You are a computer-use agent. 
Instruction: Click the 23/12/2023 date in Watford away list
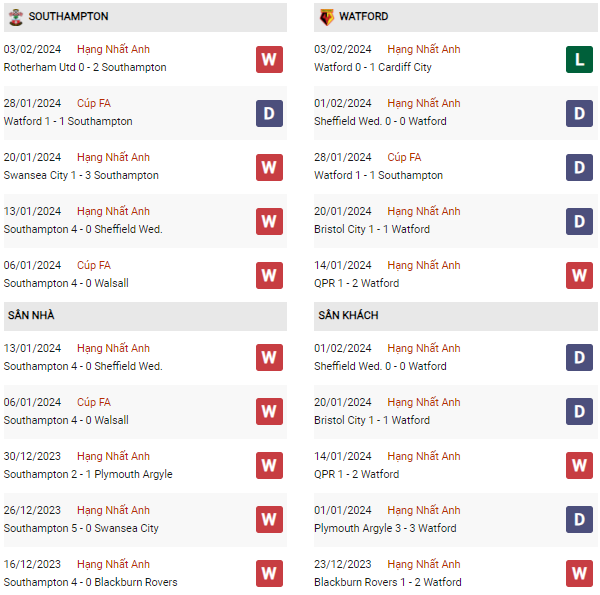(343, 564)
